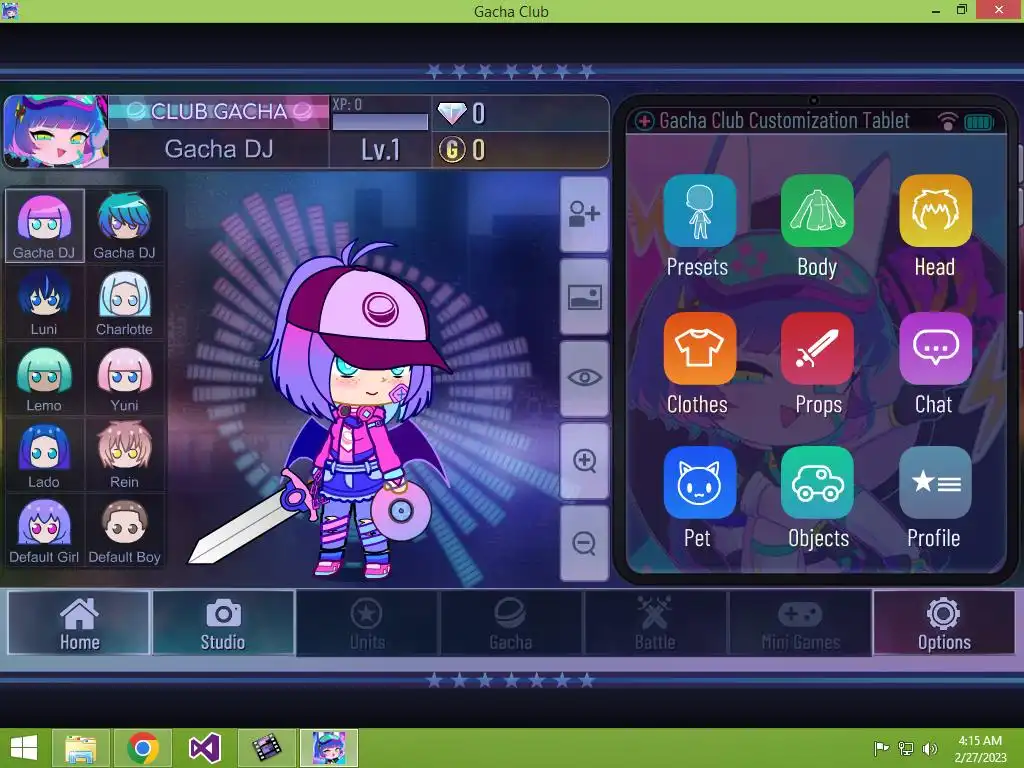Open the Windows Start button
The width and height of the screenshot is (1024, 768).
[24, 748]
